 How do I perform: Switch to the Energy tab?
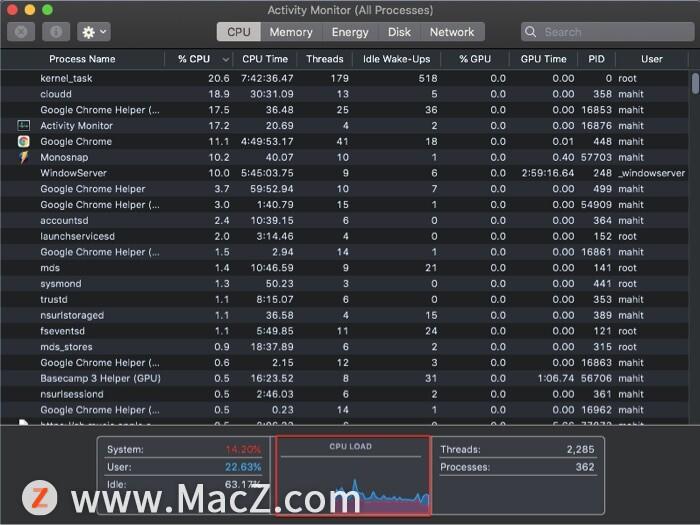click(350, 32)
